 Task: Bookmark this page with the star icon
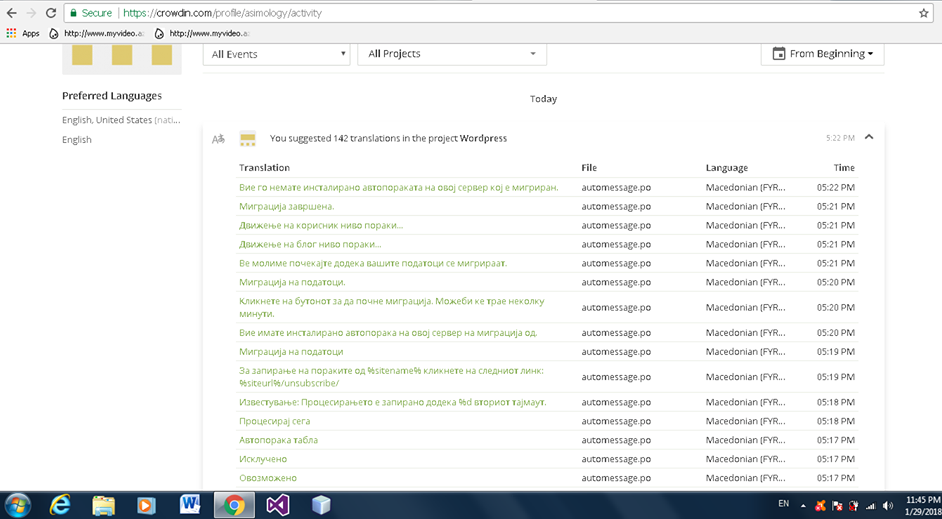[923, 13]
